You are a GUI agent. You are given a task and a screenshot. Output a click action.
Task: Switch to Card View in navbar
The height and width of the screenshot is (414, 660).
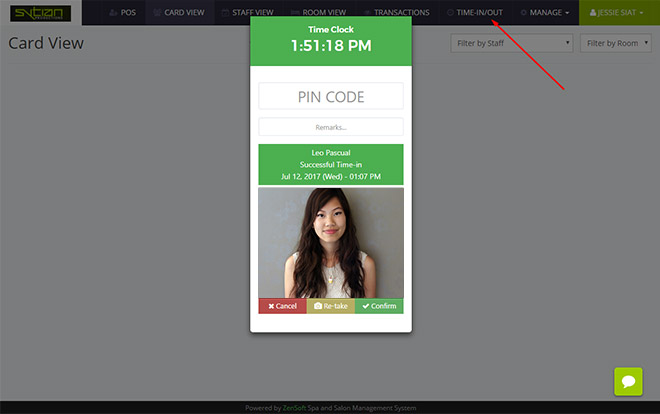(x=179, y=13)
